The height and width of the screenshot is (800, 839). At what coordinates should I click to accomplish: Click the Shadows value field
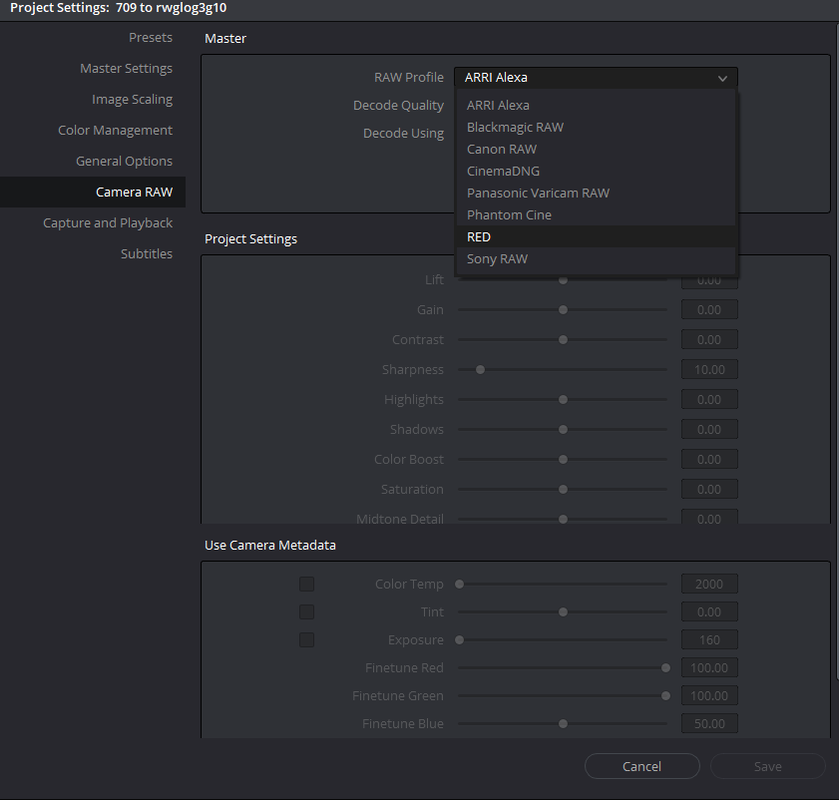point(710,430)
